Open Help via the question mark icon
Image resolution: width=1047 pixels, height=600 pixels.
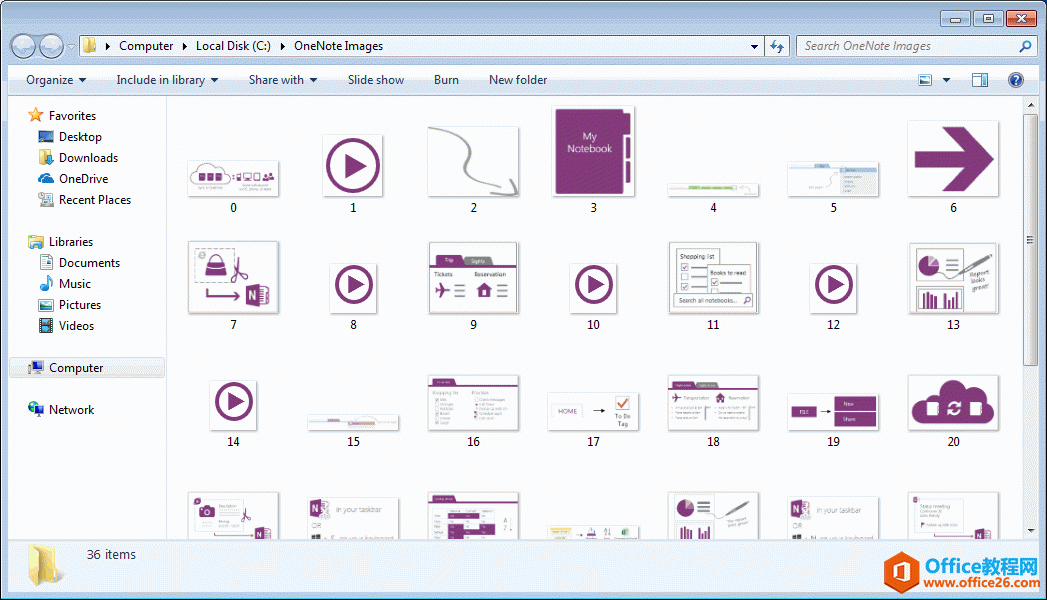click(x=1016, y=79)
